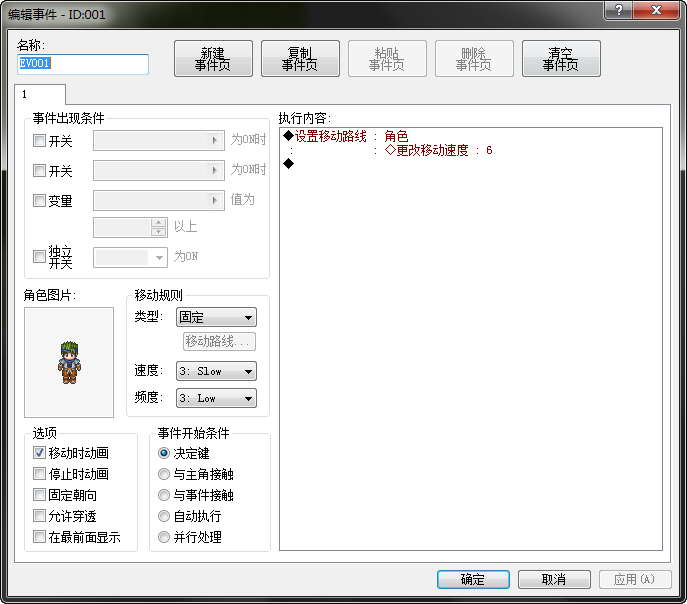Viewport: 687px width, 604px height.
Task: Check the 停止时动画 option
Action: tap(39, 473)
